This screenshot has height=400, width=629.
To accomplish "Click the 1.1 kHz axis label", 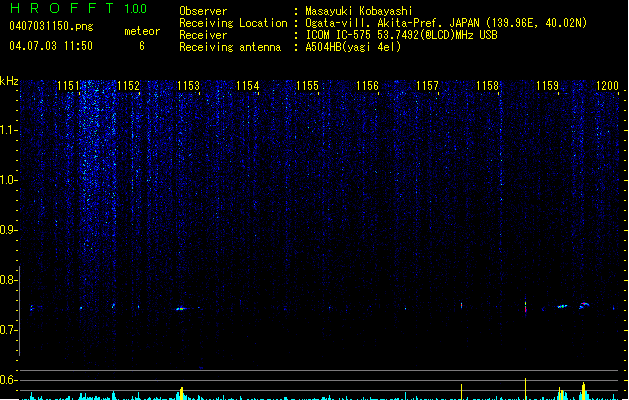I will [8, 130].
